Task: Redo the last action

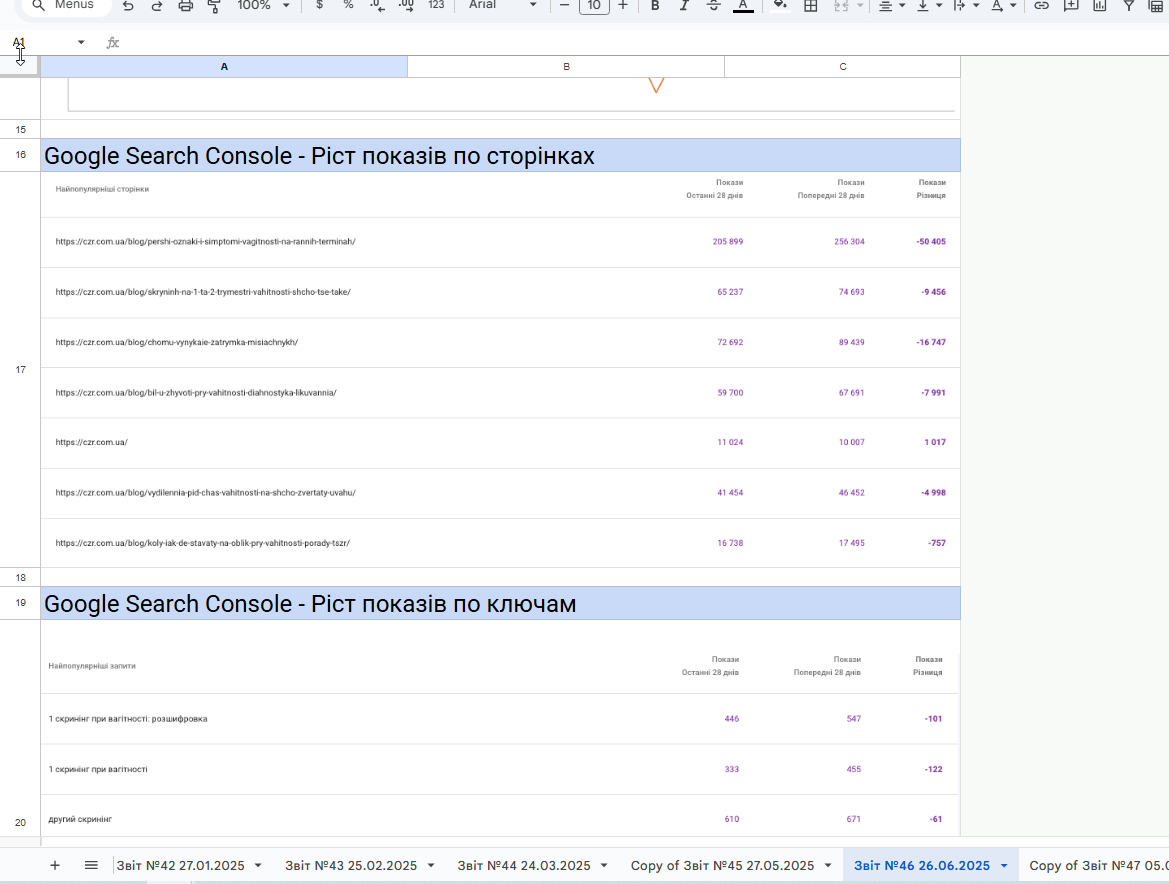Action: [x=157, y=5]
